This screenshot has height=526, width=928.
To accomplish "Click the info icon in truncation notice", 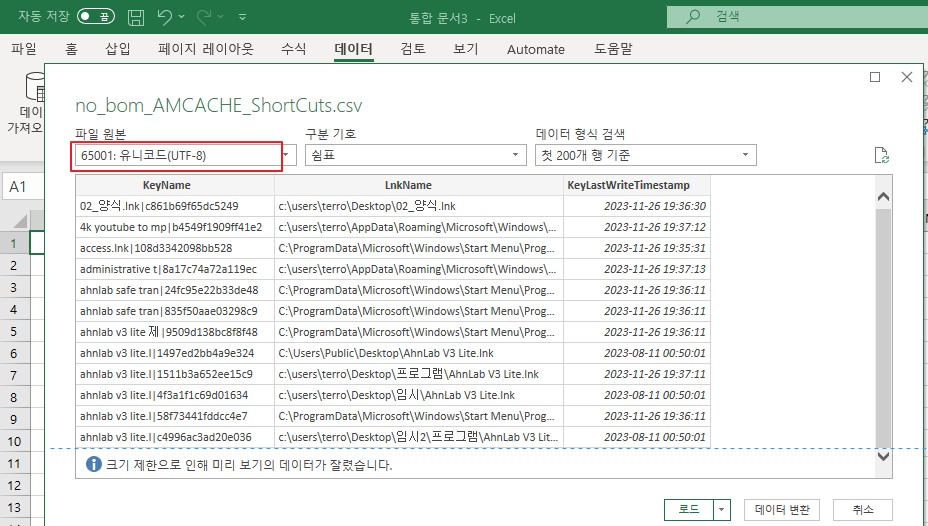I will (x=94, y=464).
